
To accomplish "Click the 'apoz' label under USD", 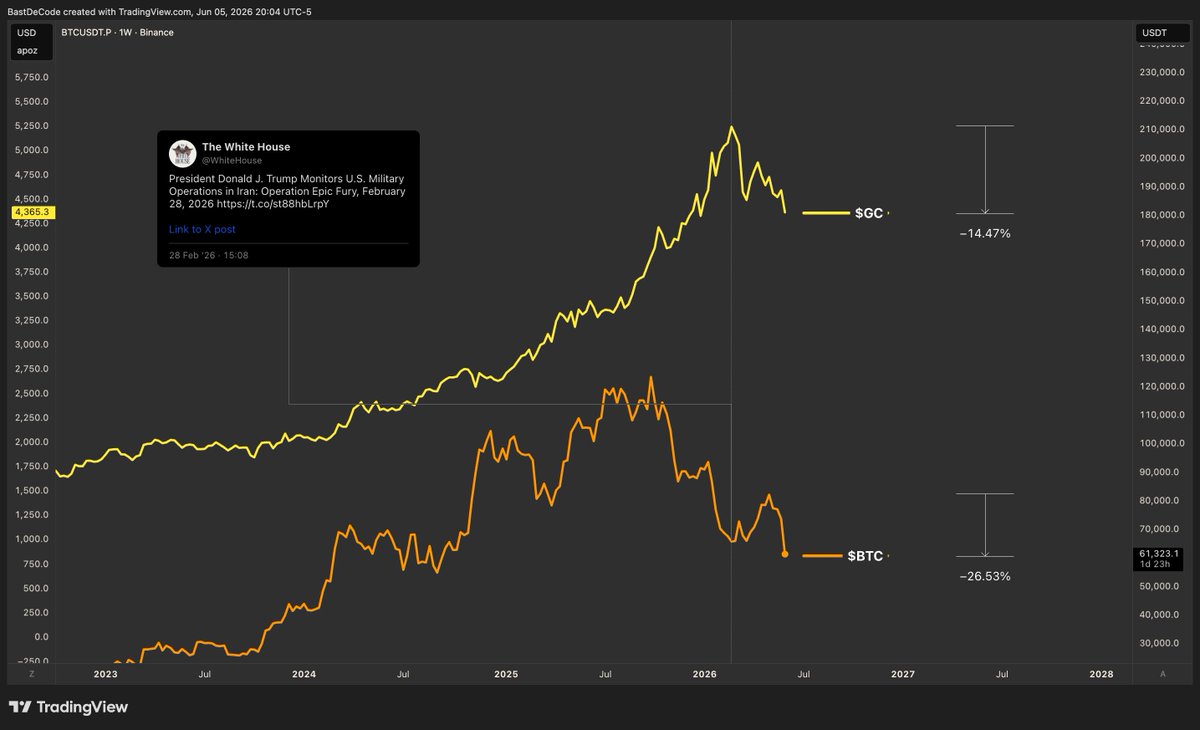I will coord(27,50).
